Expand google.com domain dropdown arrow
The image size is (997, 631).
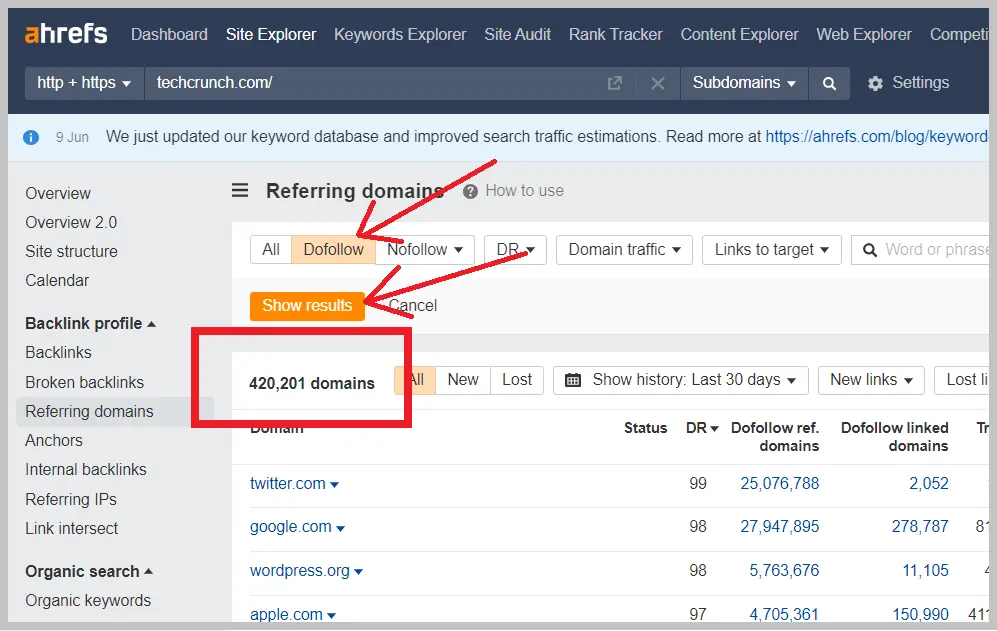pyautogui.click(x=340, y=528)
